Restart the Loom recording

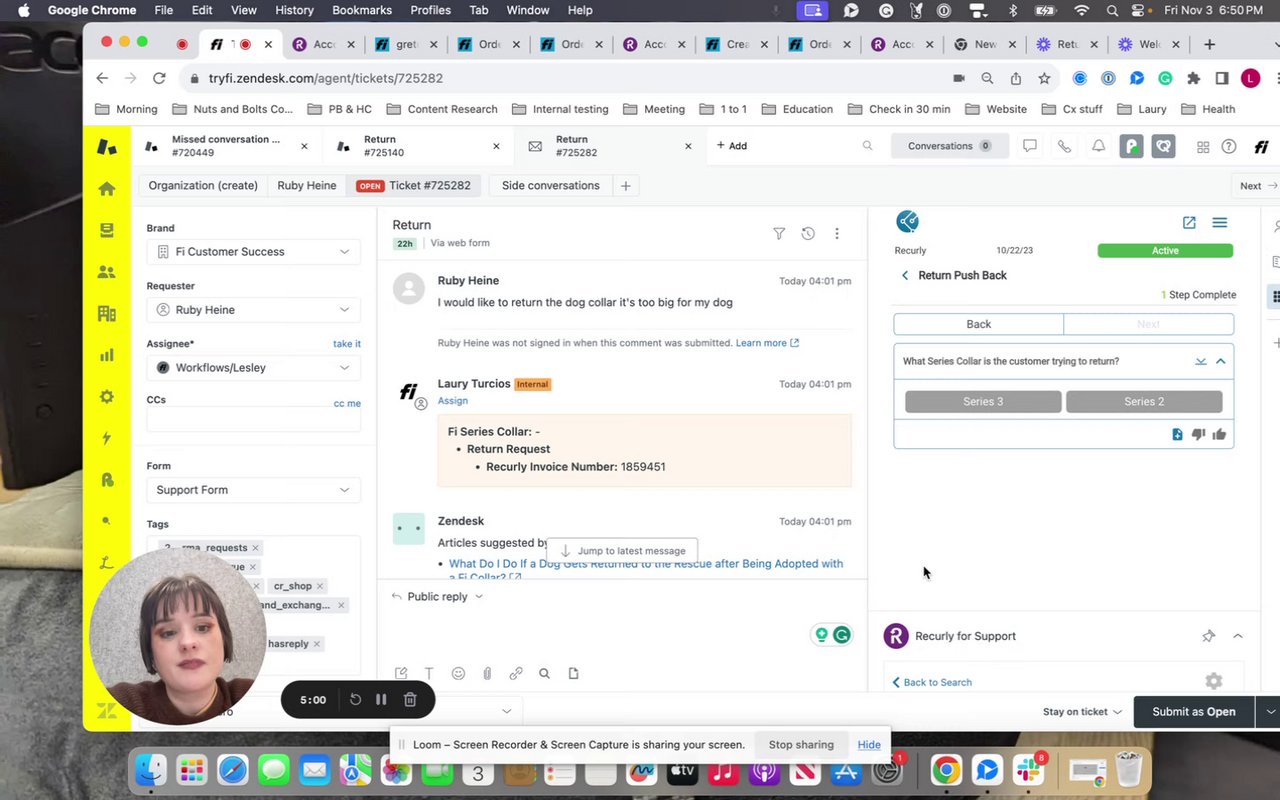pyautogui.click(x=355, y=700)
